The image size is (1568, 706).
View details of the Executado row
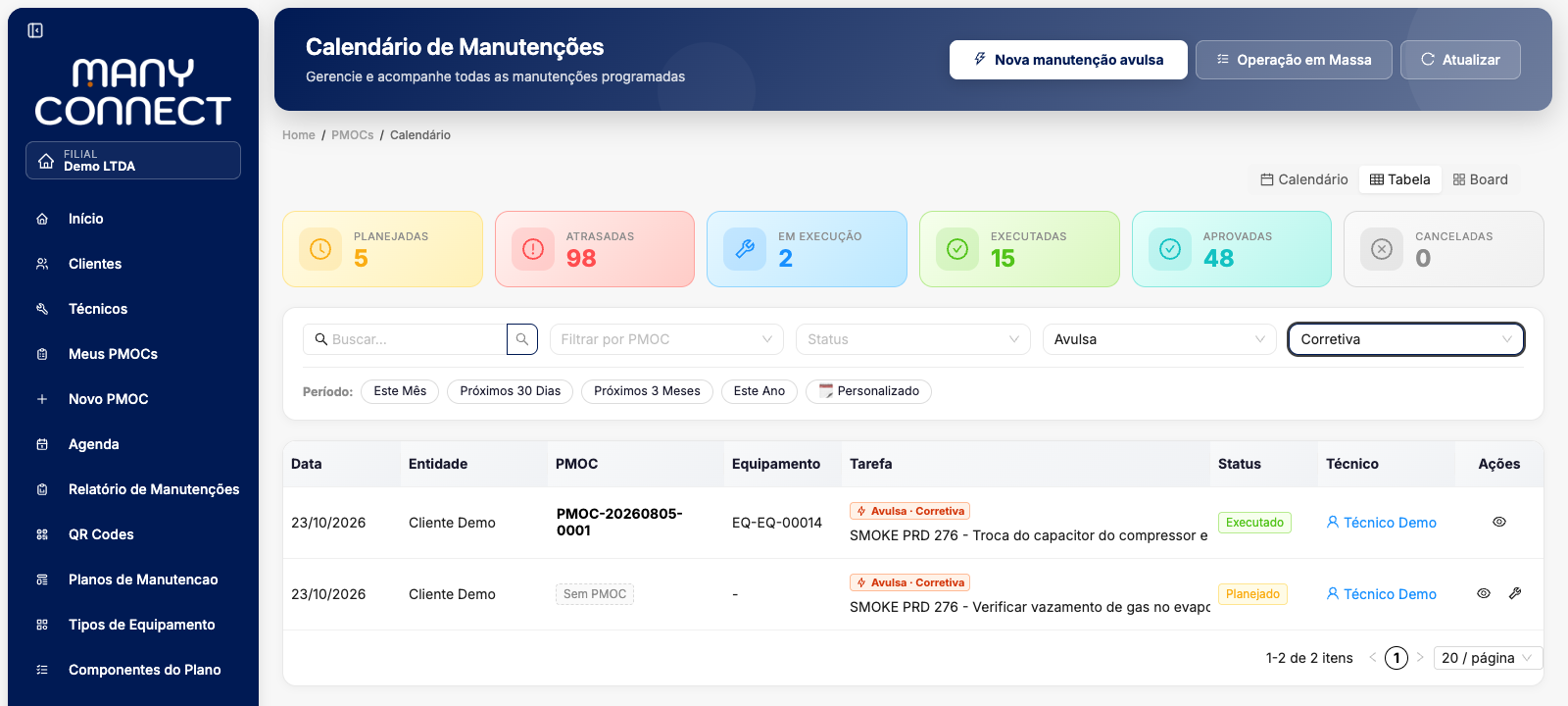point(1499,522)
